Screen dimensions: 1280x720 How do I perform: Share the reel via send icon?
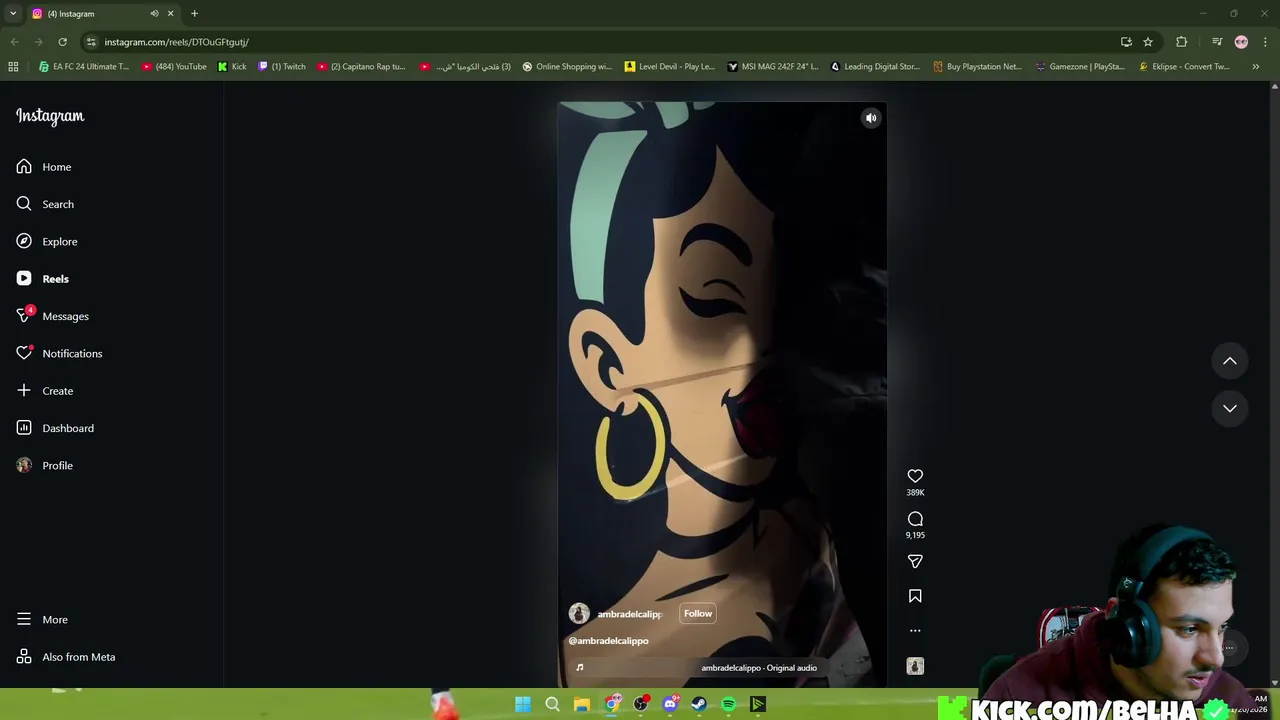click(915, 561)
